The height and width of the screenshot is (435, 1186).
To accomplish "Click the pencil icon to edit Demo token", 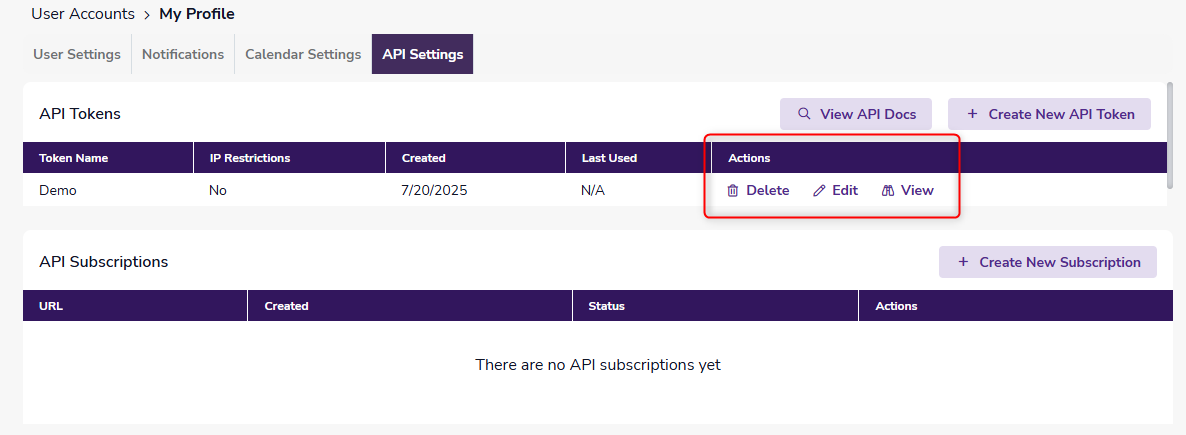I will coord(820,191).
